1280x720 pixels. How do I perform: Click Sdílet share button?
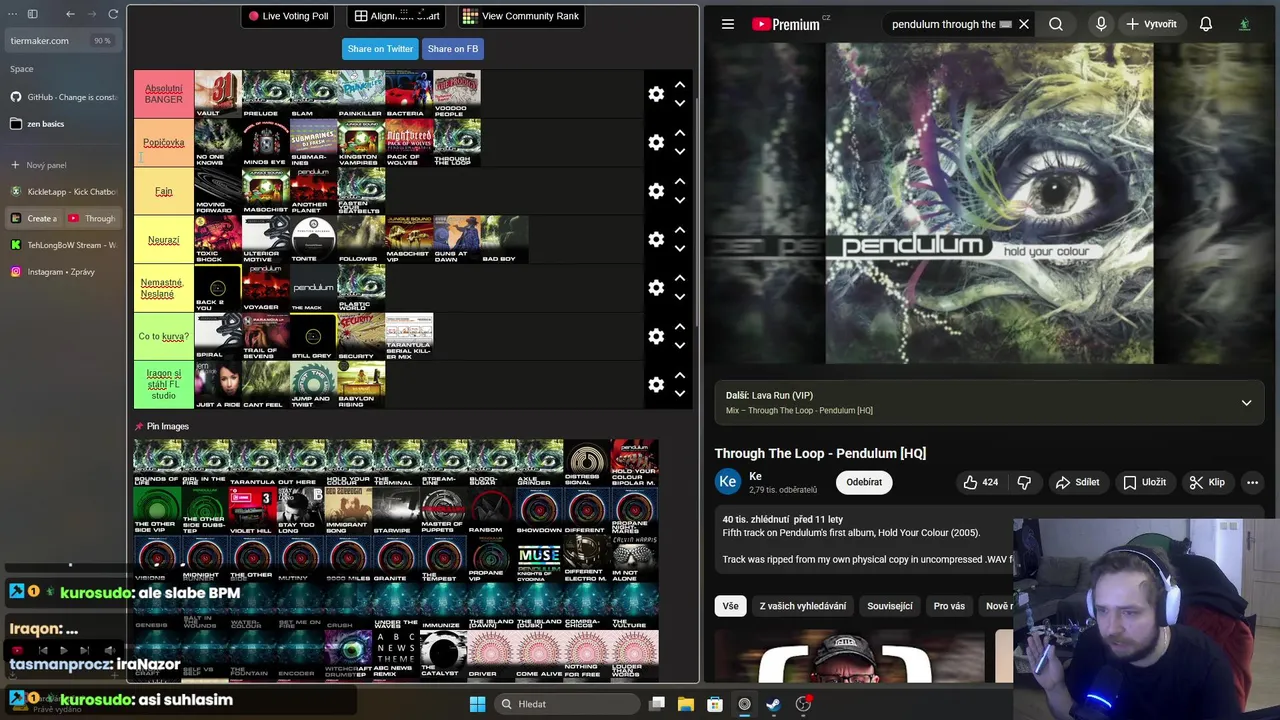click(1077, 482)
